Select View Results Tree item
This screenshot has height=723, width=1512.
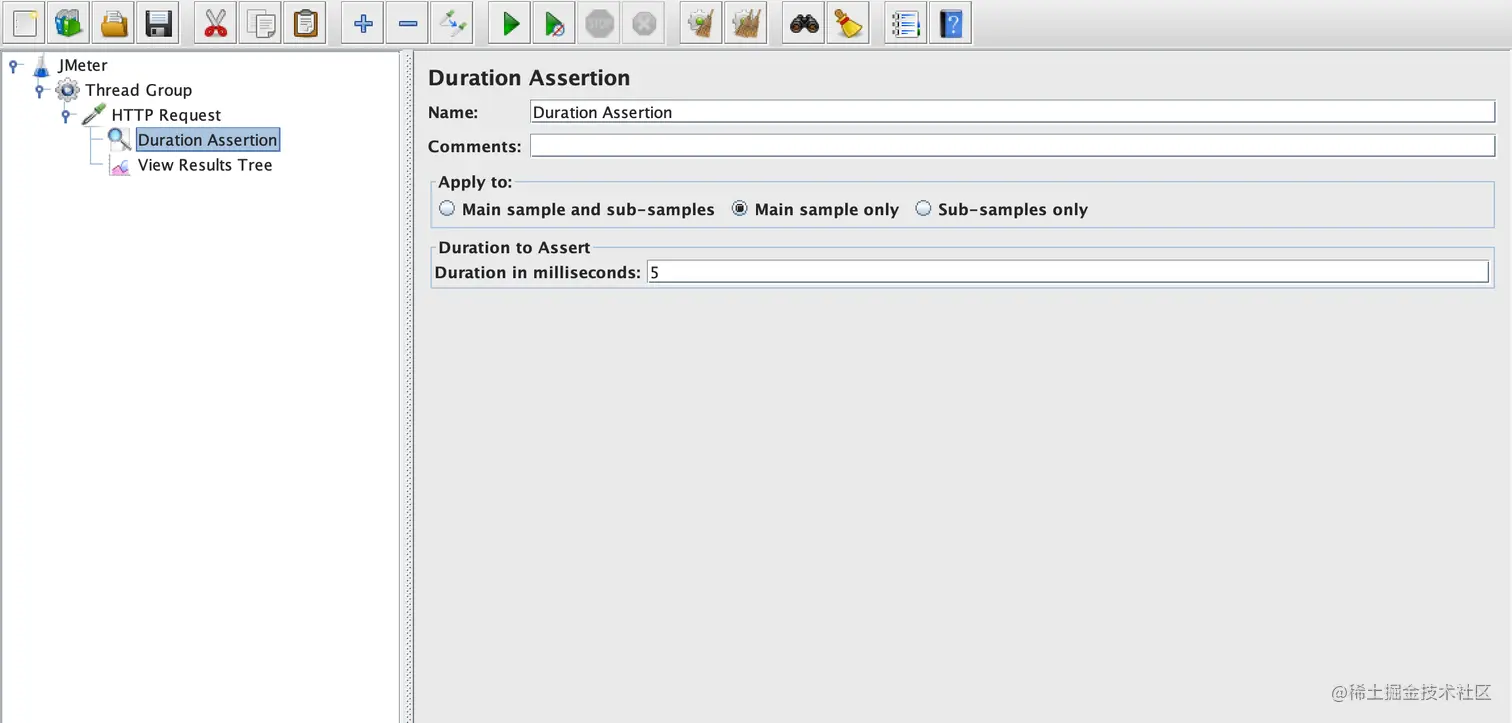click(x=205, y=165)
